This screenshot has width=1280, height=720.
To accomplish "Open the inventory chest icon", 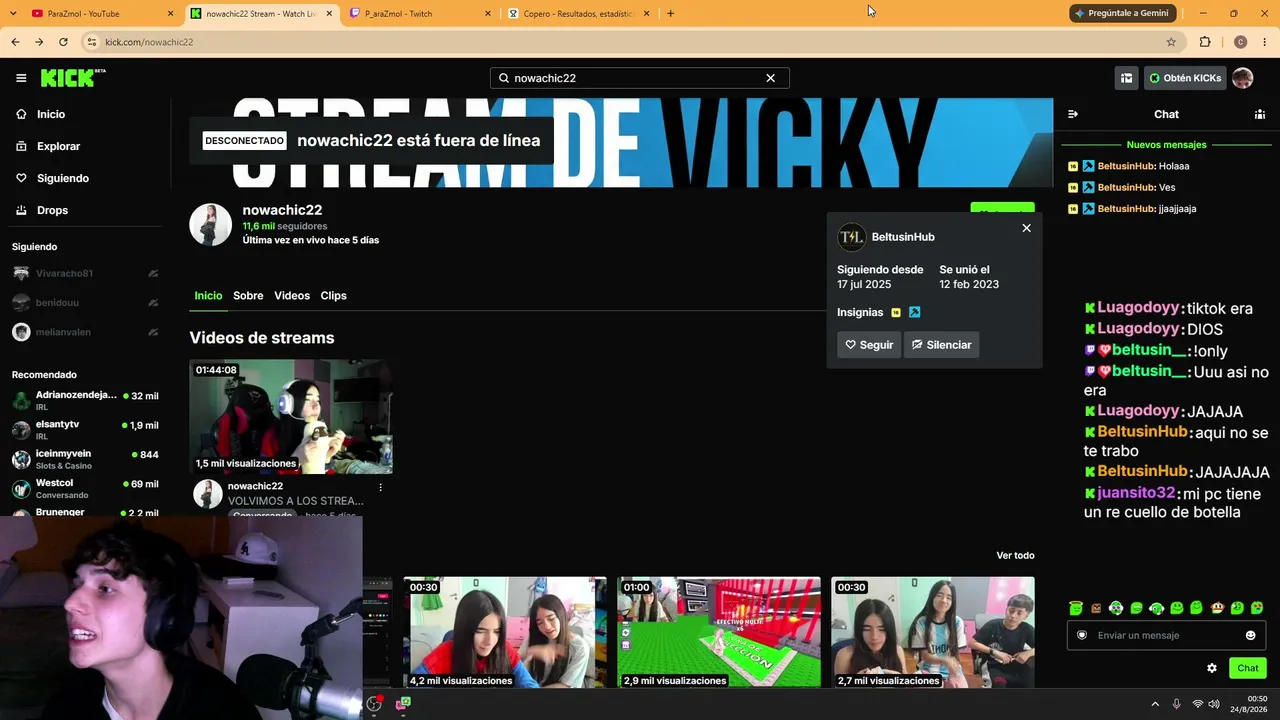I will (1126, 78).
